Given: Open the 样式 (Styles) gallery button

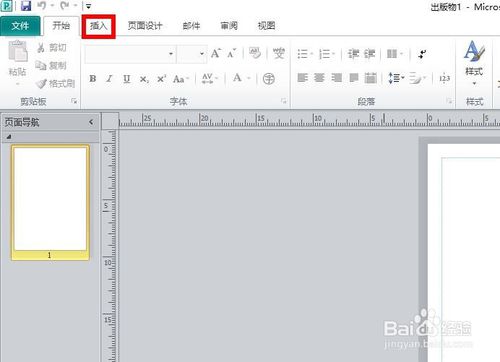Looking at the screenshot, I should (x=474, y=63).
